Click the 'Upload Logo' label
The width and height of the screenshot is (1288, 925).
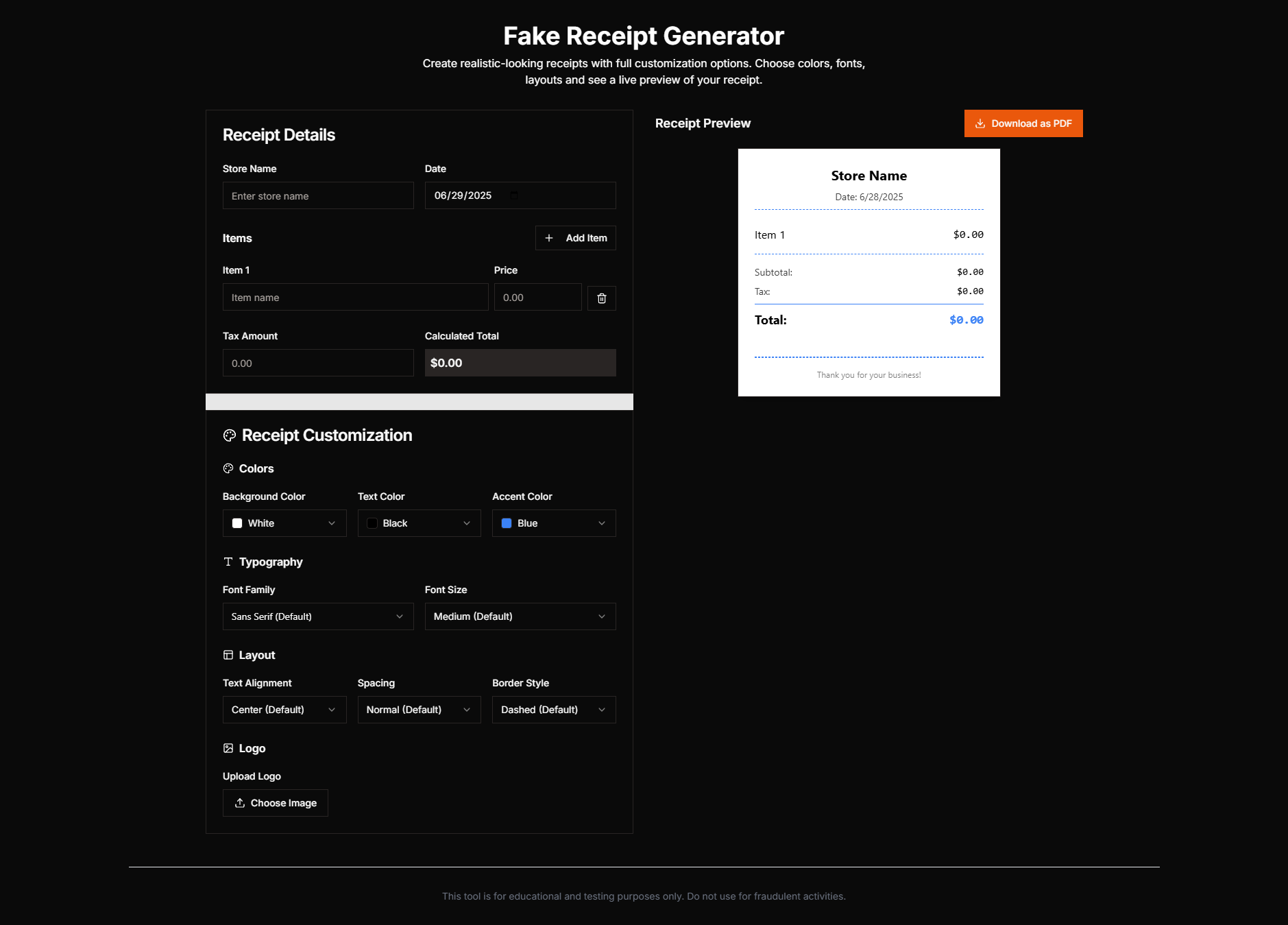[x=252, y=776]
